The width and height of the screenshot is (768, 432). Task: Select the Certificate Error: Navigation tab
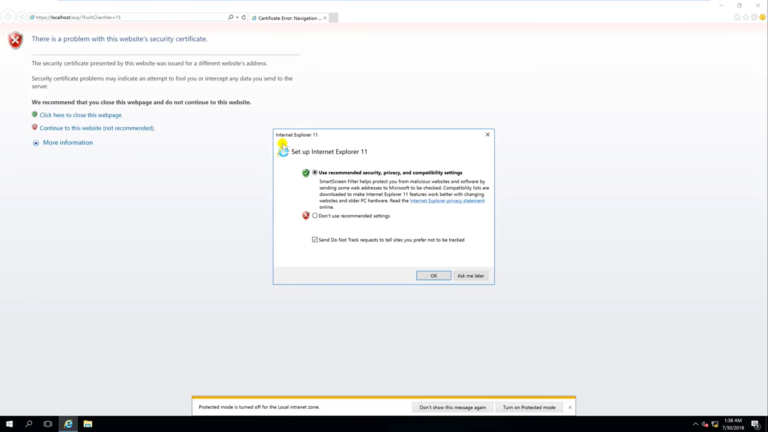click(288, 18)
